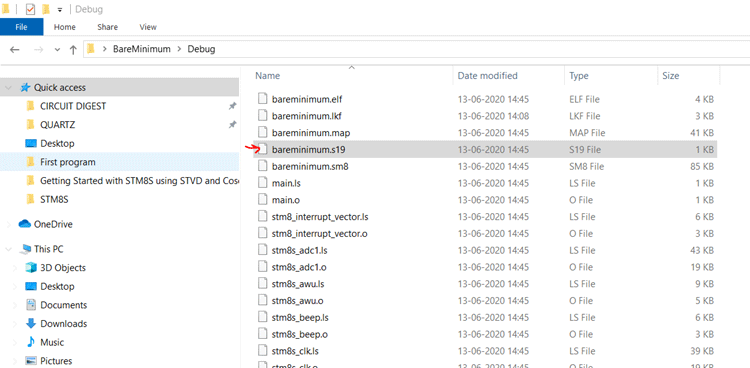The height and width of the screenshot is (368, 750).
Task: Click the bareminimum.s19 file icon
Action: (262, 149)
